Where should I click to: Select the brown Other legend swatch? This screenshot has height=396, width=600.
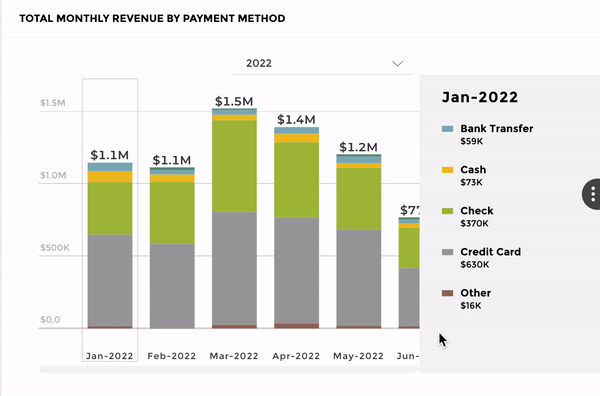coord(447,293)
